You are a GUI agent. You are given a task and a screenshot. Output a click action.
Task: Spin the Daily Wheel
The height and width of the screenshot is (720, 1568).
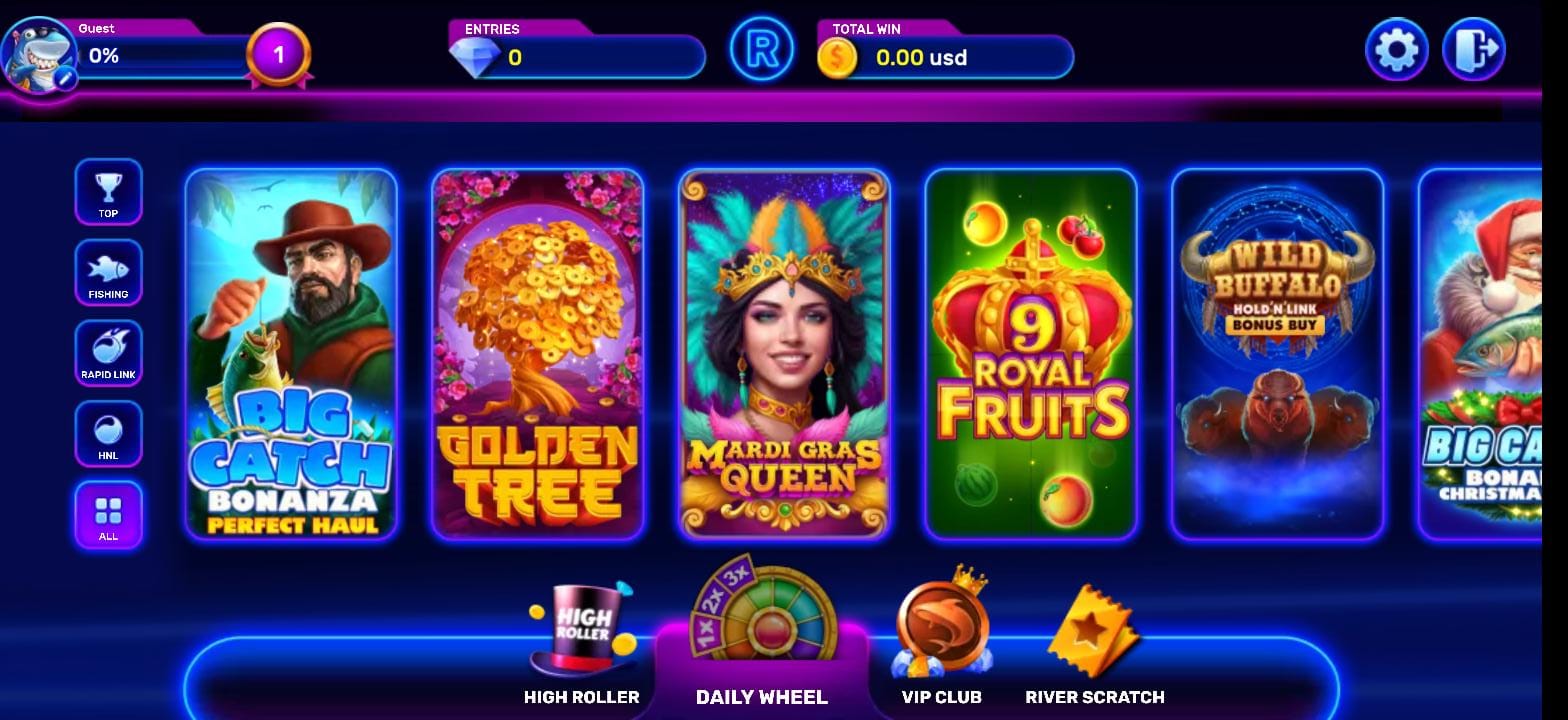[x=762, y=632]
